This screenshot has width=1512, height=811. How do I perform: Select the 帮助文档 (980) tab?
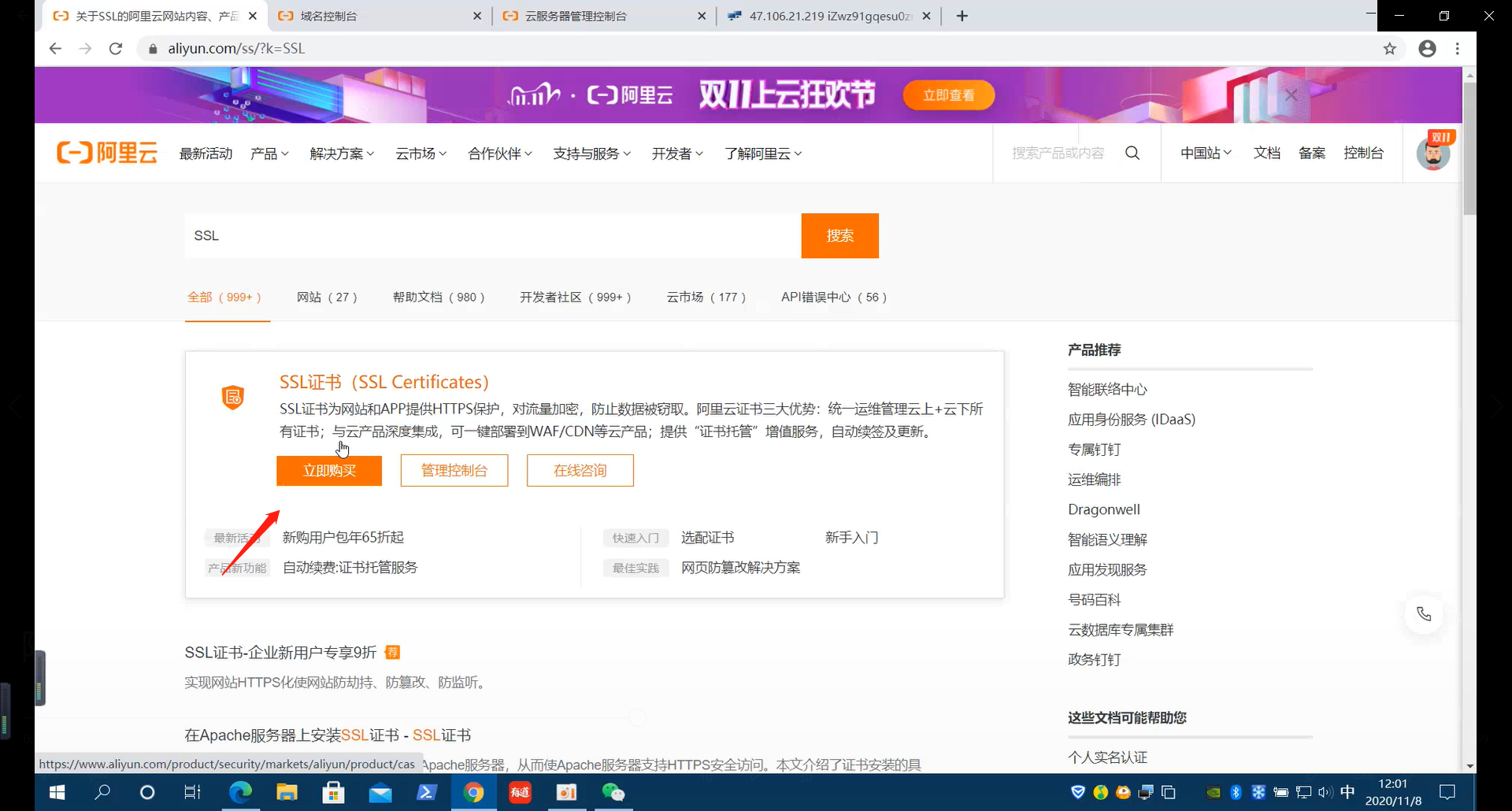coord(439,297)
